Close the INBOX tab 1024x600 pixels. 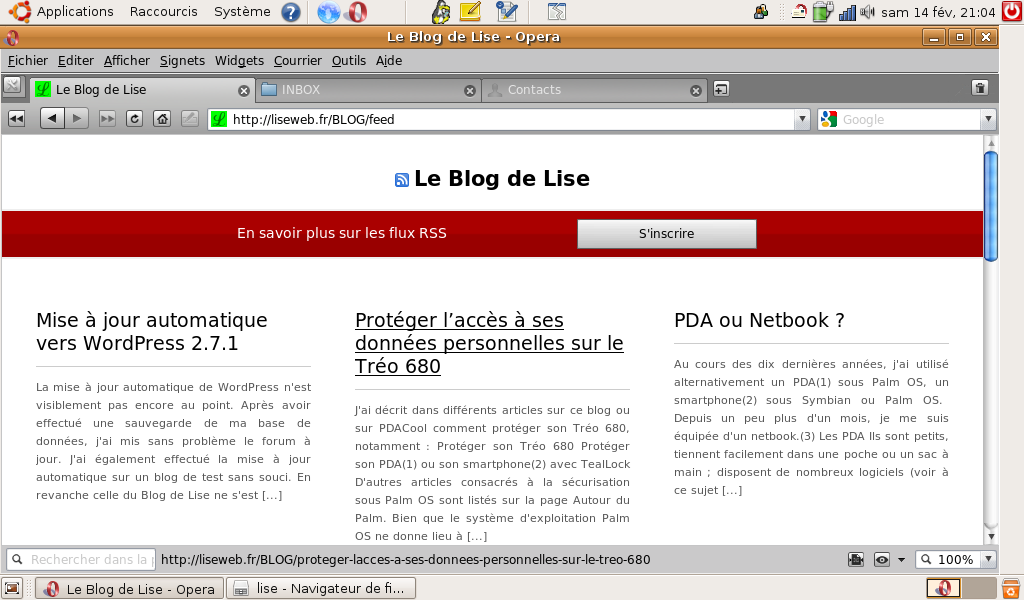click(x=470, y=91)
